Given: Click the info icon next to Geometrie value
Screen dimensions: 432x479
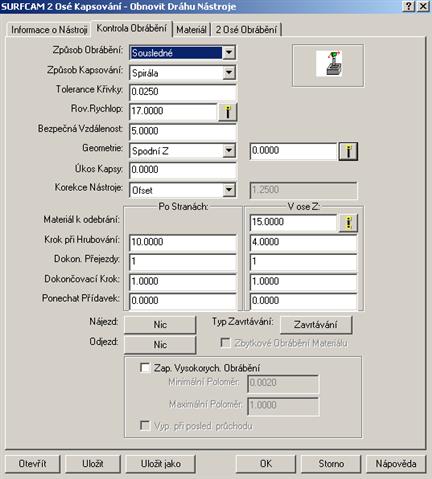Looking at the screenshot, I should coord(348,151).
